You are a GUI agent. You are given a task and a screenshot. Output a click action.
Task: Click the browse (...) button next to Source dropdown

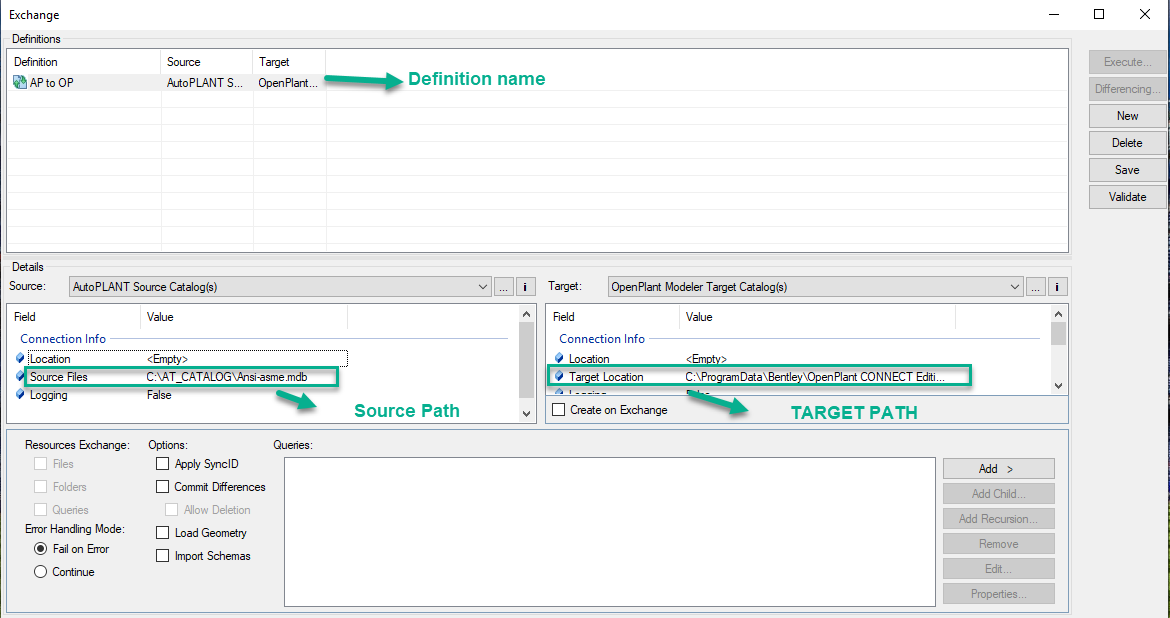click(503, 287)
